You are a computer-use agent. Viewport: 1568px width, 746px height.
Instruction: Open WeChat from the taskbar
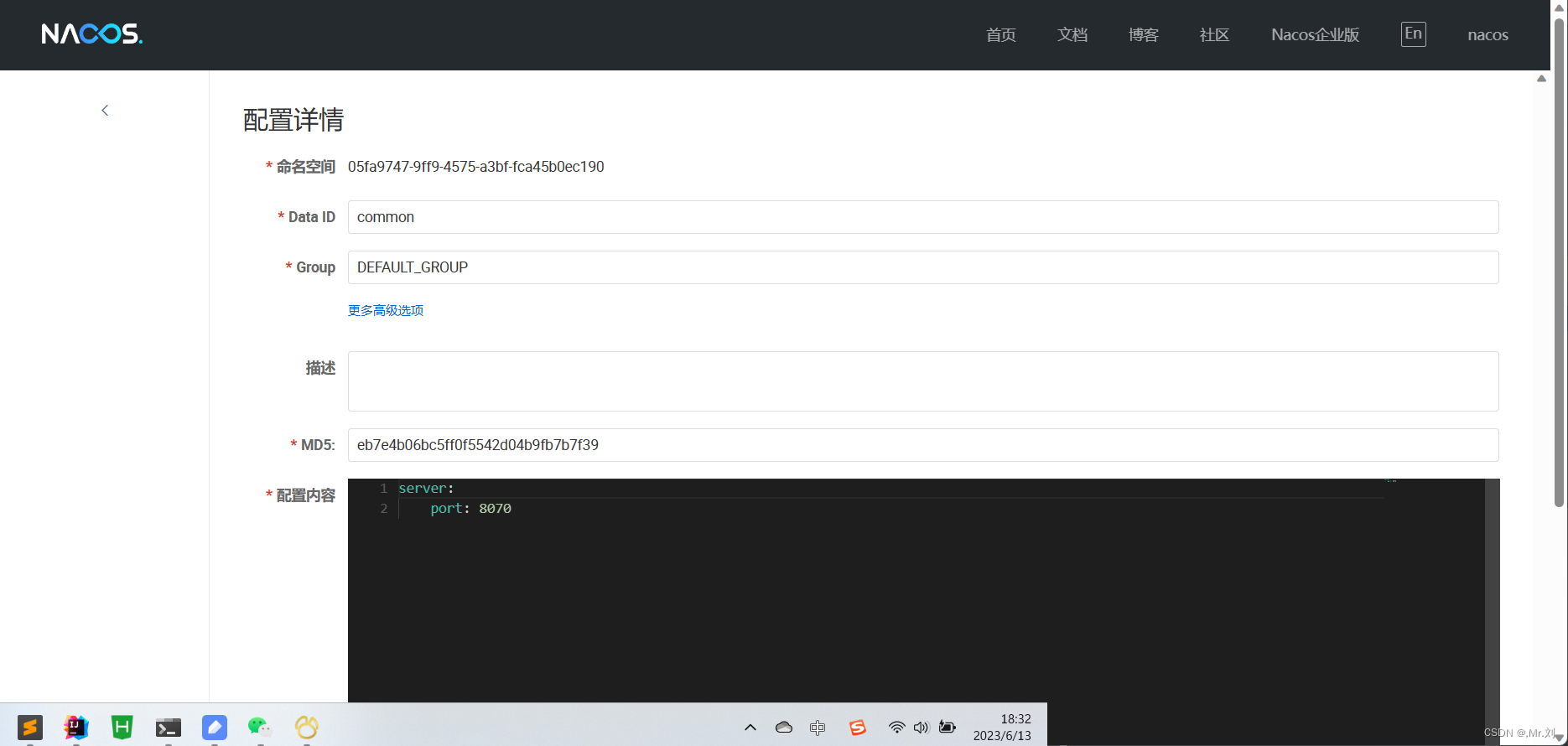pos(260,727)
